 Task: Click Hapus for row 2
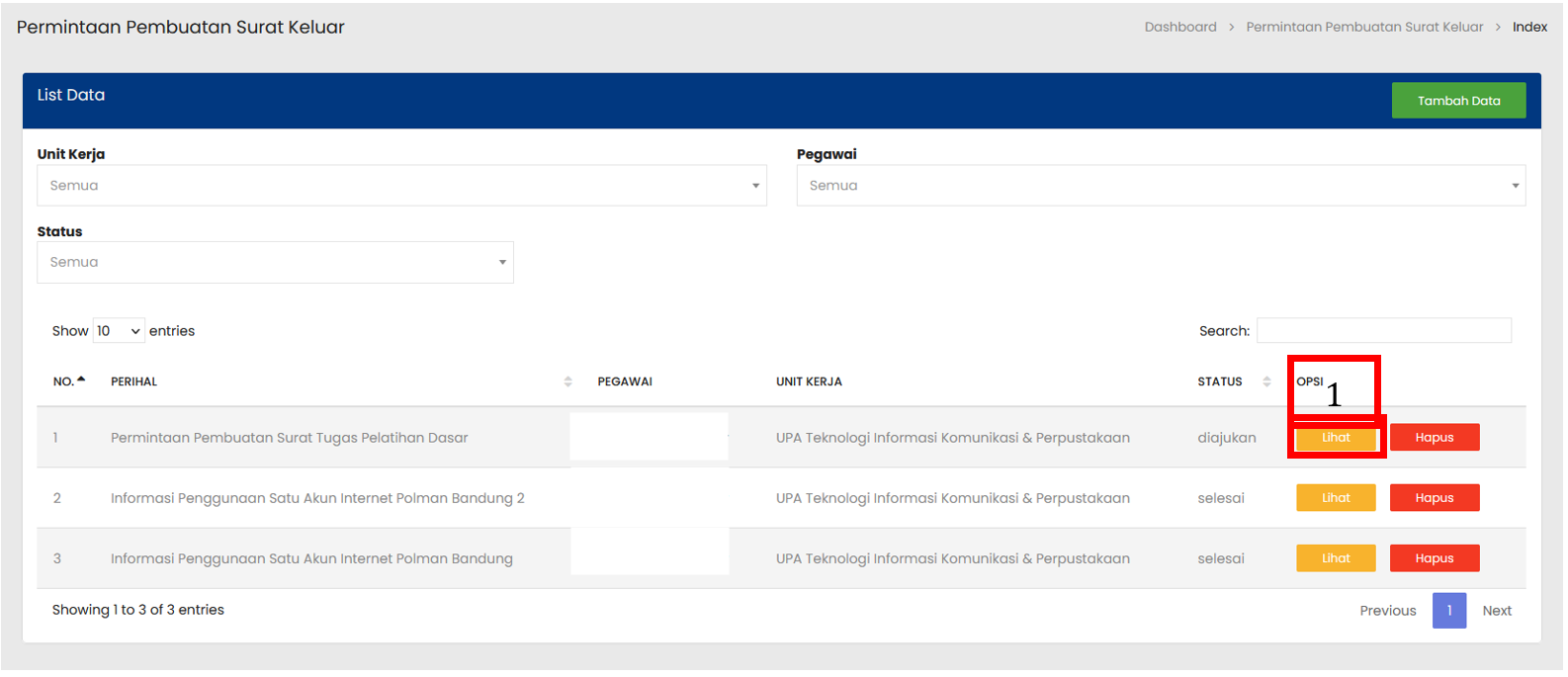coord(1434,498)
